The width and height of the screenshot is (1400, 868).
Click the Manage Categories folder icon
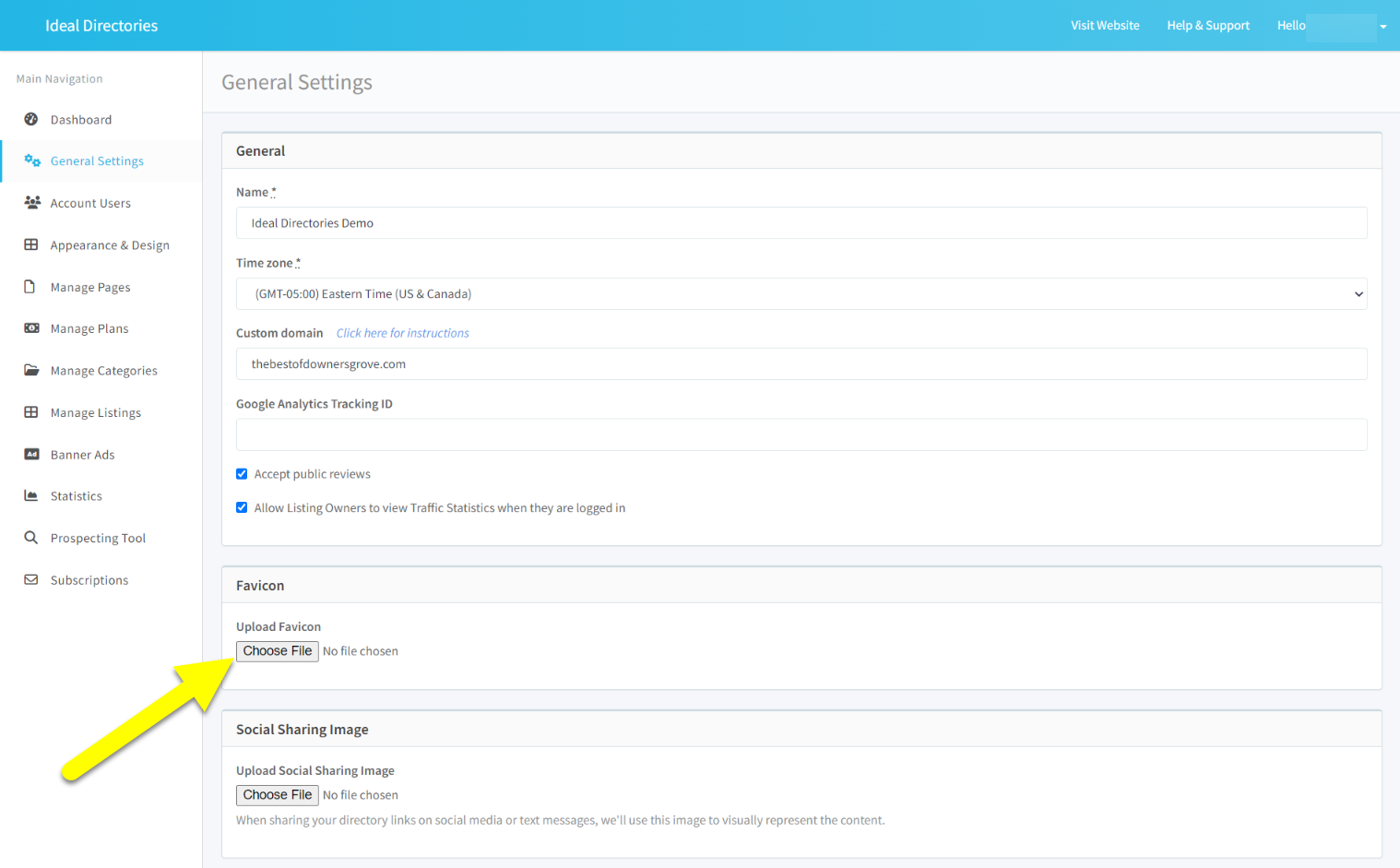tap(31, 370)
